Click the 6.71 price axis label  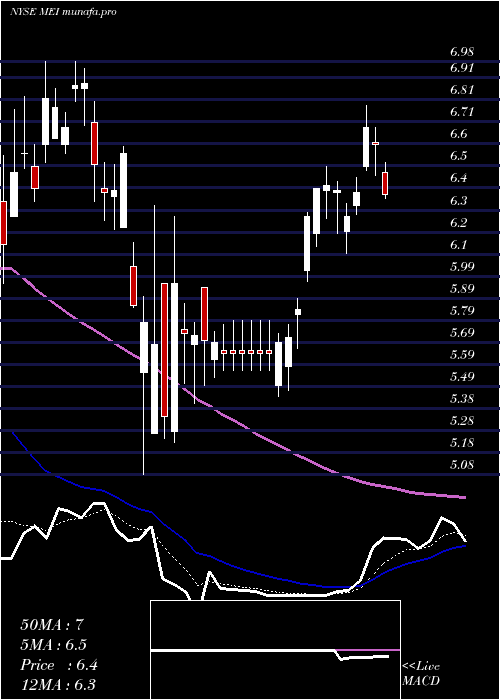pyautogui.click(x=462, y=112)
